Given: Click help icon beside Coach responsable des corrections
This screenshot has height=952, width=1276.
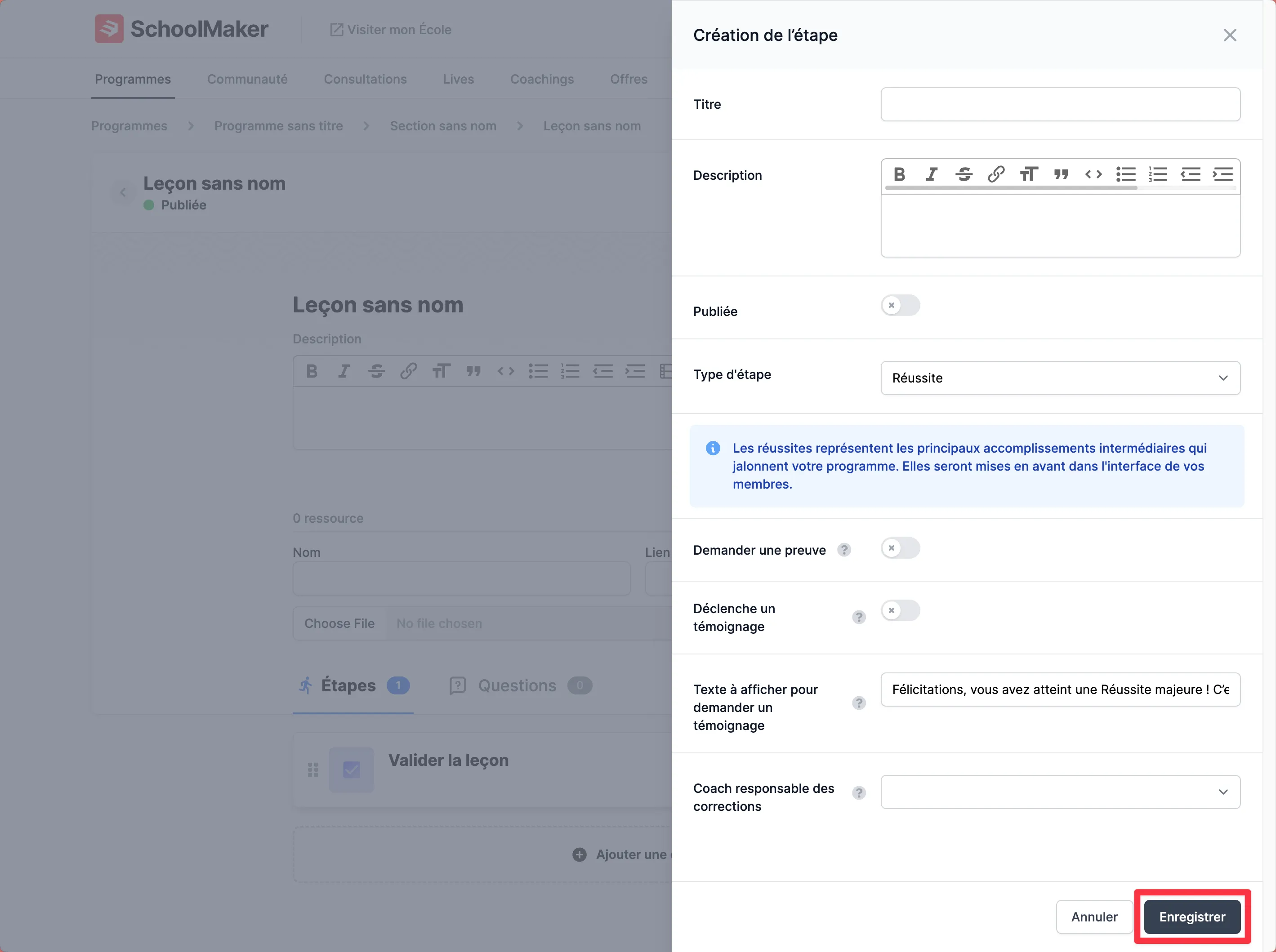Looking at the screenshot, I should (859, 793).
